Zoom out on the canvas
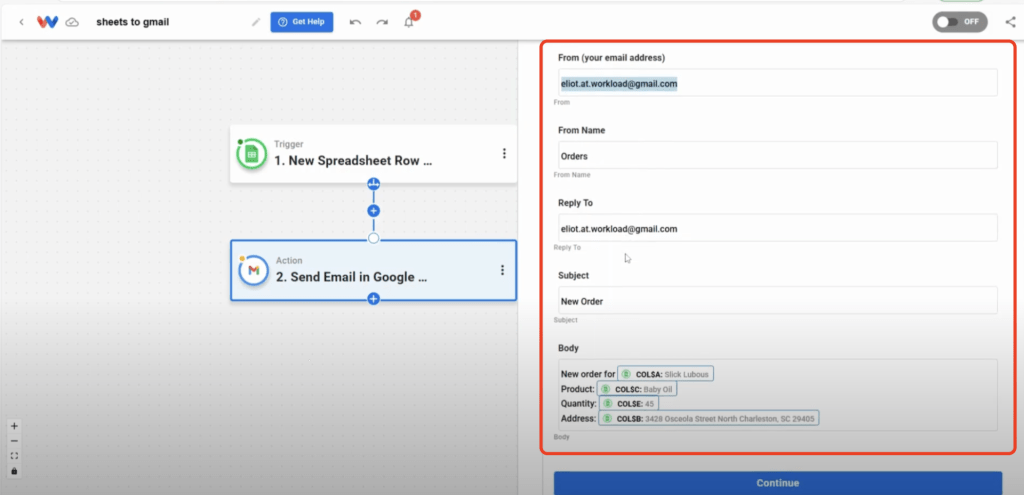 coord(14,441)
